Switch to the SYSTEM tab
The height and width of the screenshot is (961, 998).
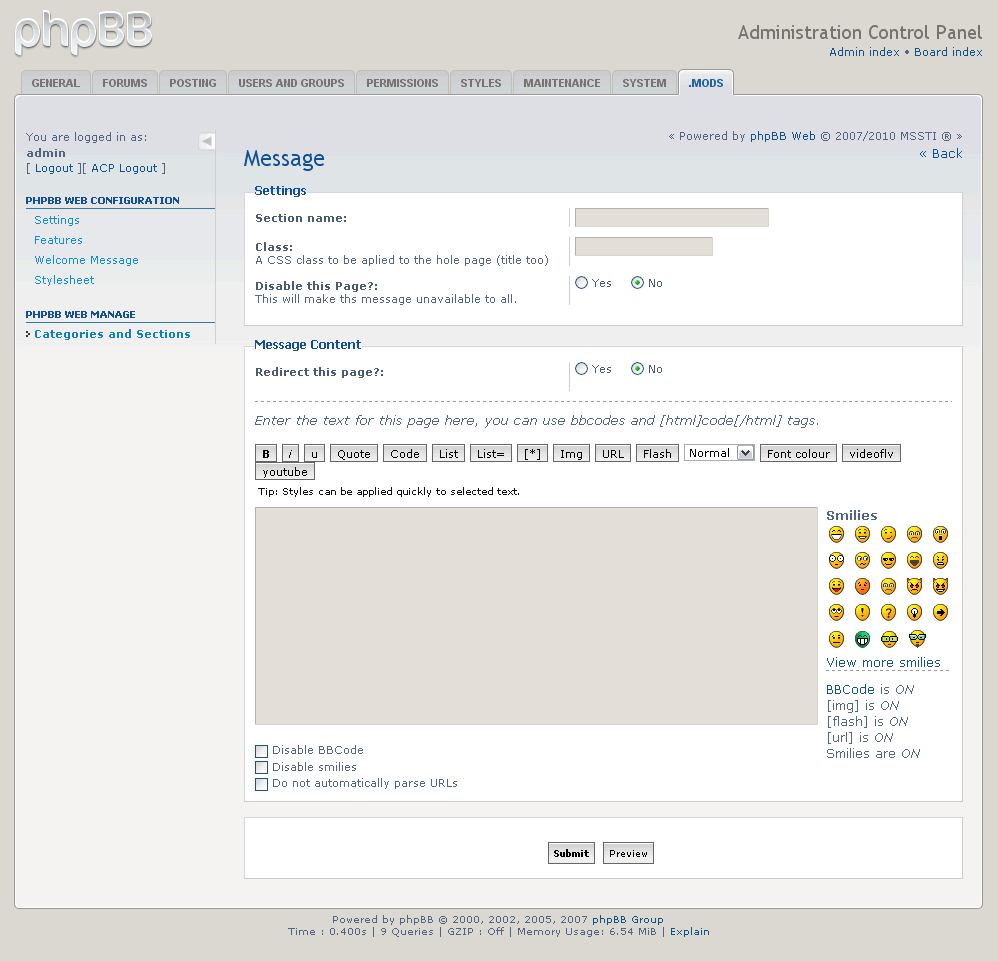pos(644,83)
